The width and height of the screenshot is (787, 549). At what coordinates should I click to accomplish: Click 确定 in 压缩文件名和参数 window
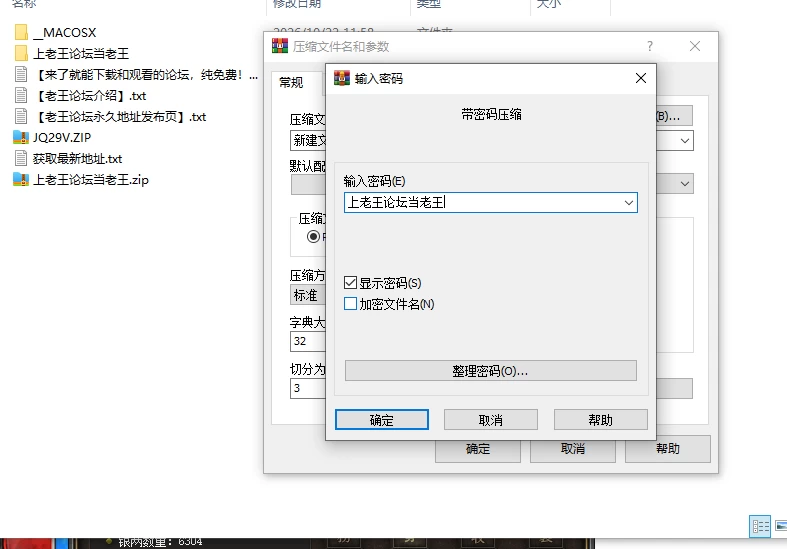pos(478,449)
